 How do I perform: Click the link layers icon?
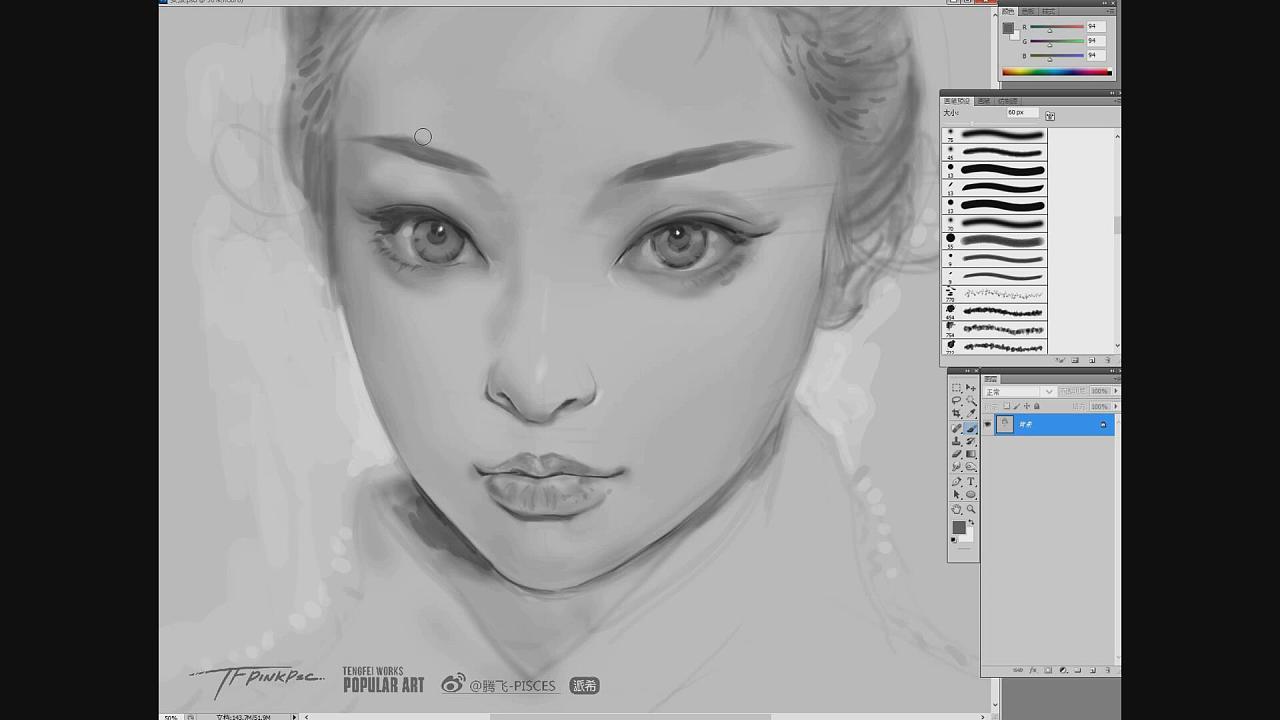click(1018, 670)
